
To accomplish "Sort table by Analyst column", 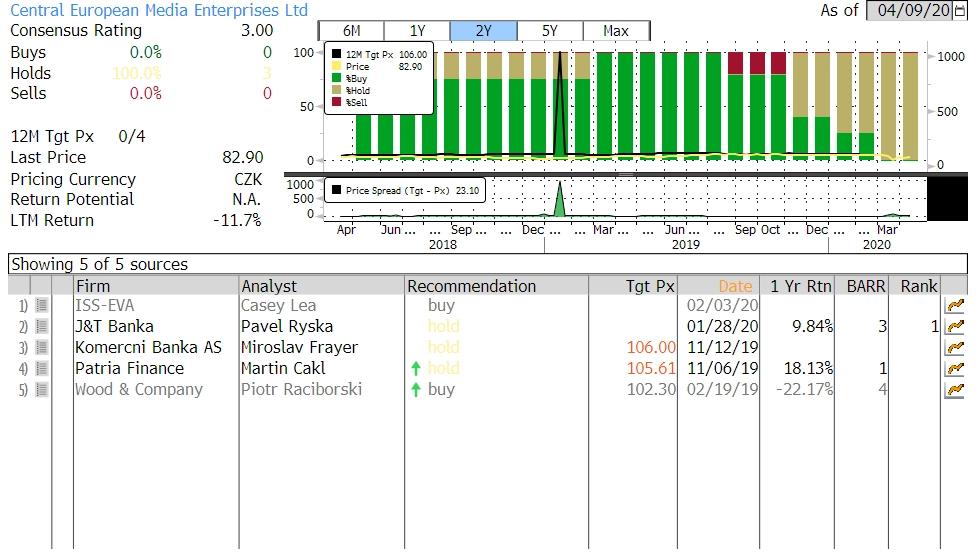I will pyautogui.click(x=322, y=286).
